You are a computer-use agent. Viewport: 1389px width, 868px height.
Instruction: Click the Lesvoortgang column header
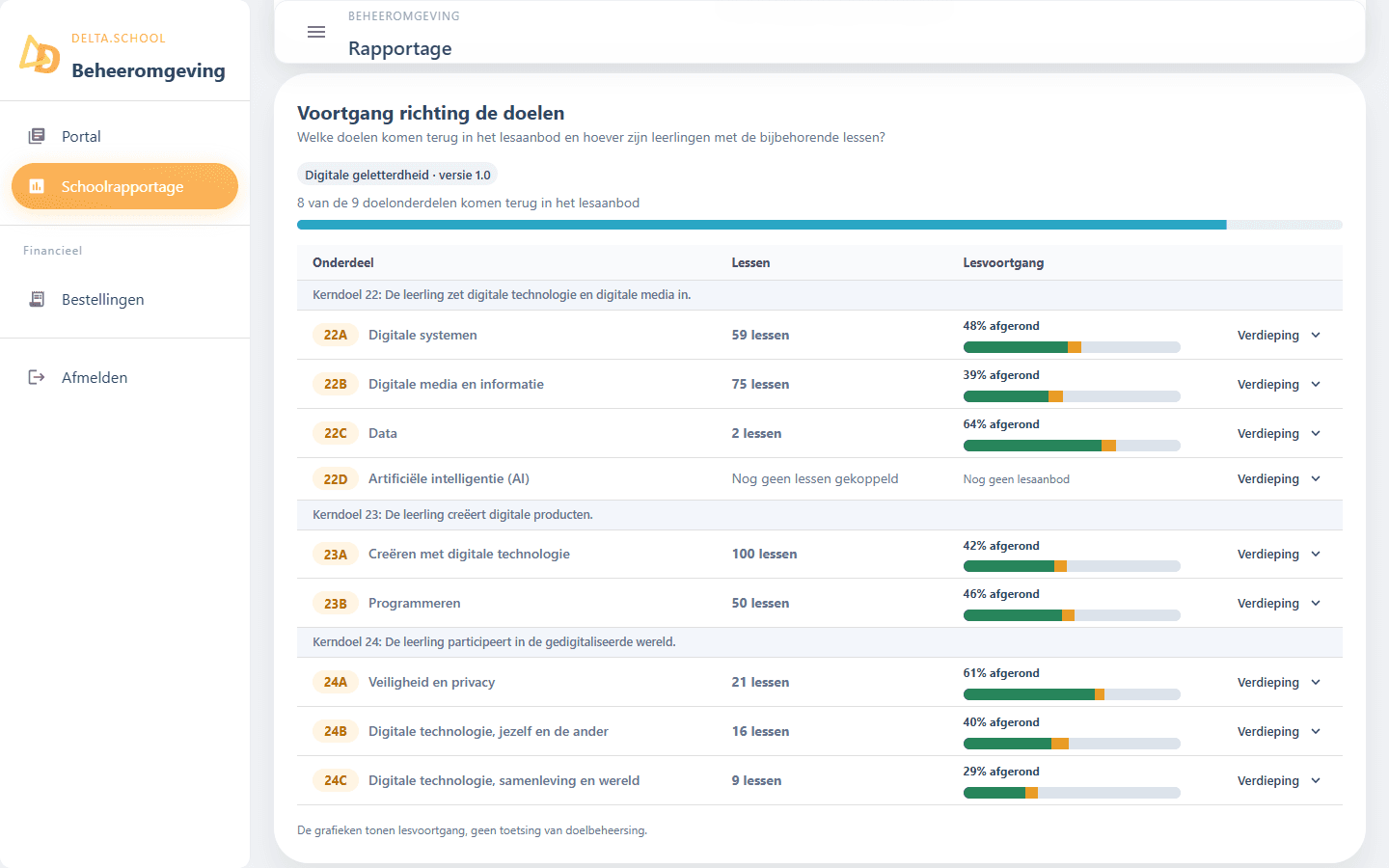pos(1003,262)
